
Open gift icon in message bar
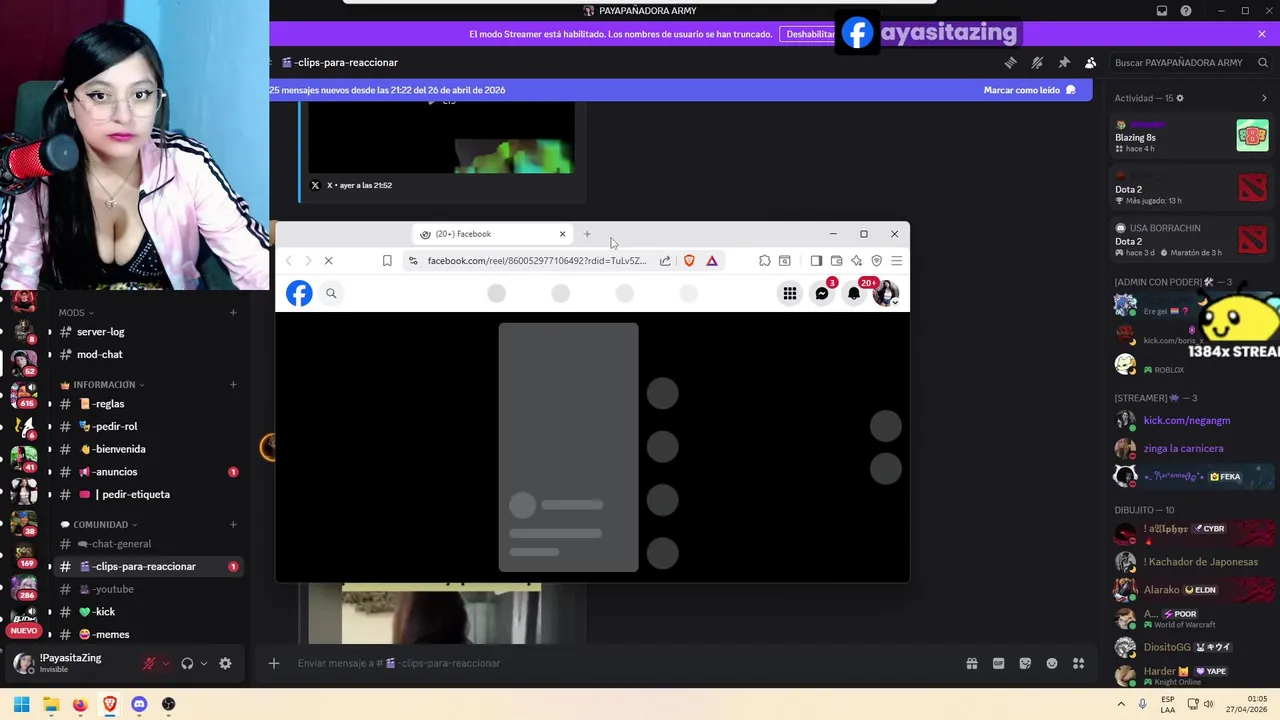point(971,663)
